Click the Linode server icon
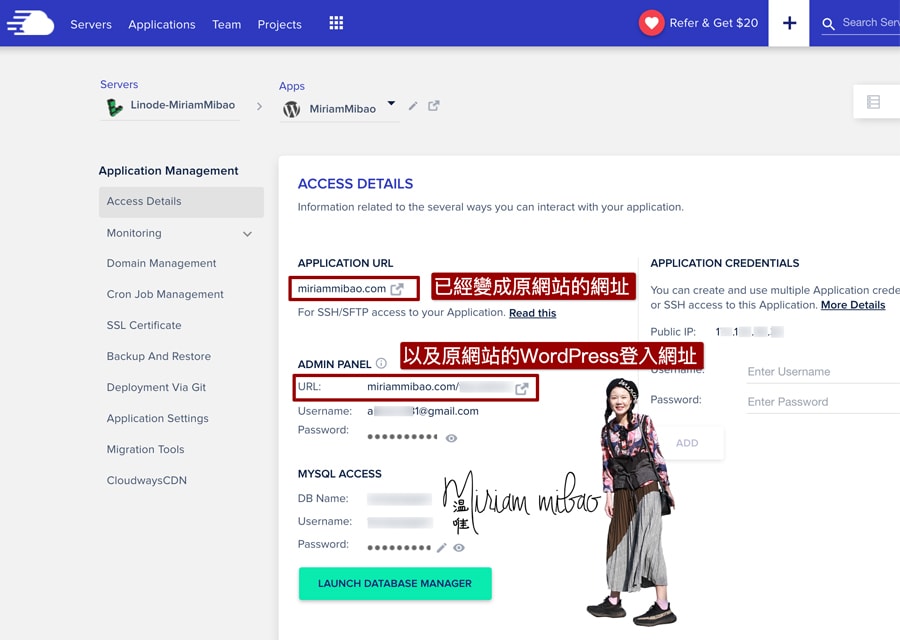The width and height of the screenshot is (900, 640). pyautogui.click(x=114, y=107)
